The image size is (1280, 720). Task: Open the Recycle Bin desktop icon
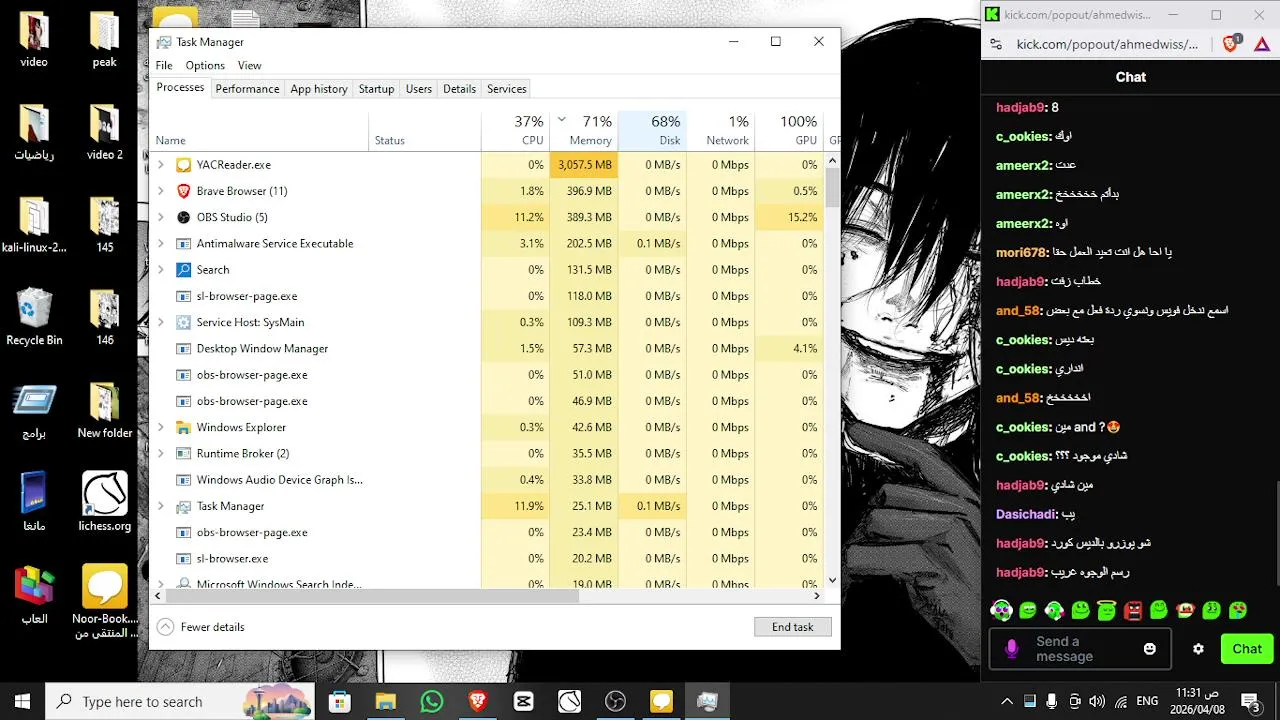point(34,317)
